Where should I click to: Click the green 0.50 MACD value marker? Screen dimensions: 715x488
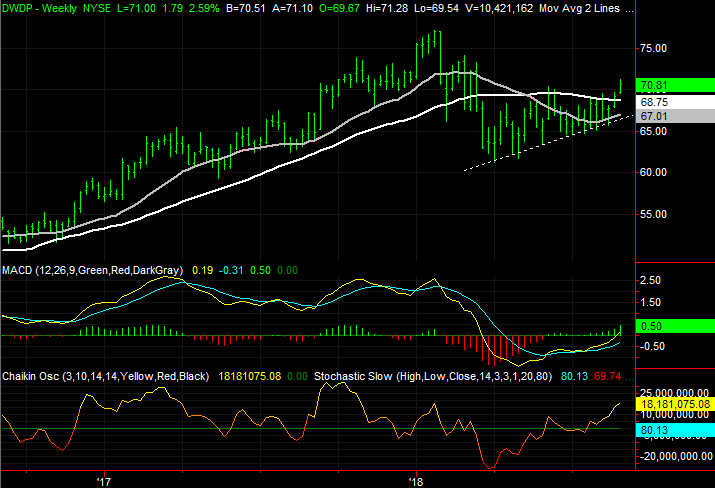676,325
